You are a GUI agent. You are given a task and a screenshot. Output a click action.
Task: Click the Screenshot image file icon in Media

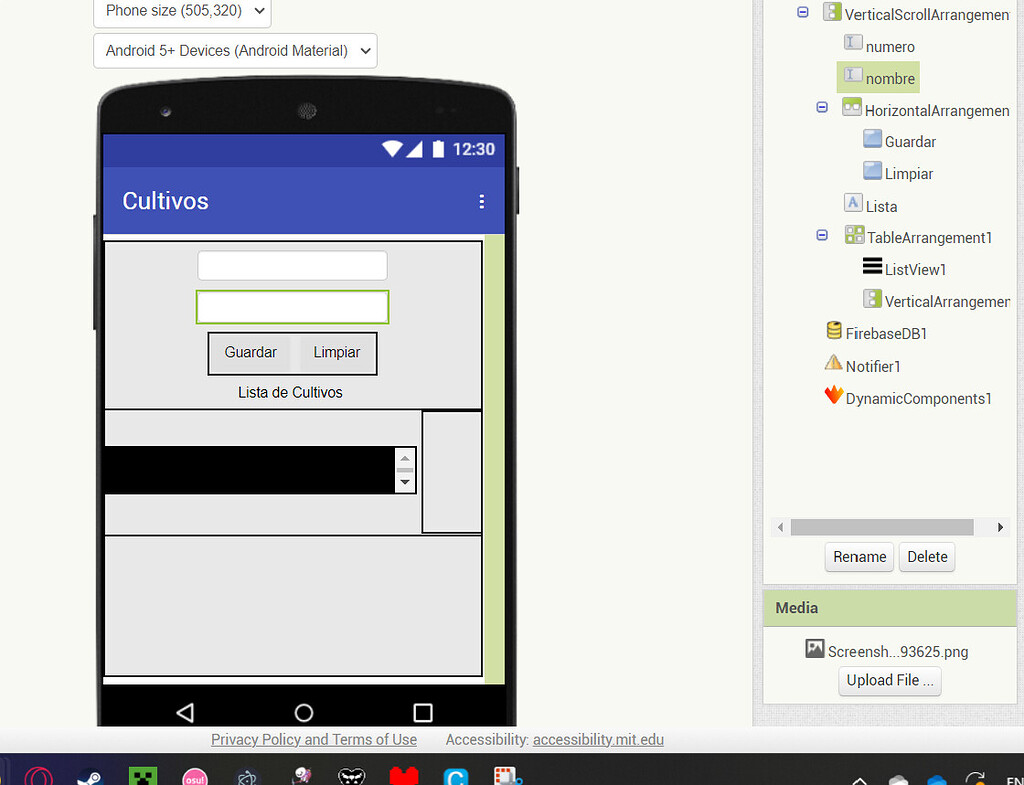[x=815, y=649]
